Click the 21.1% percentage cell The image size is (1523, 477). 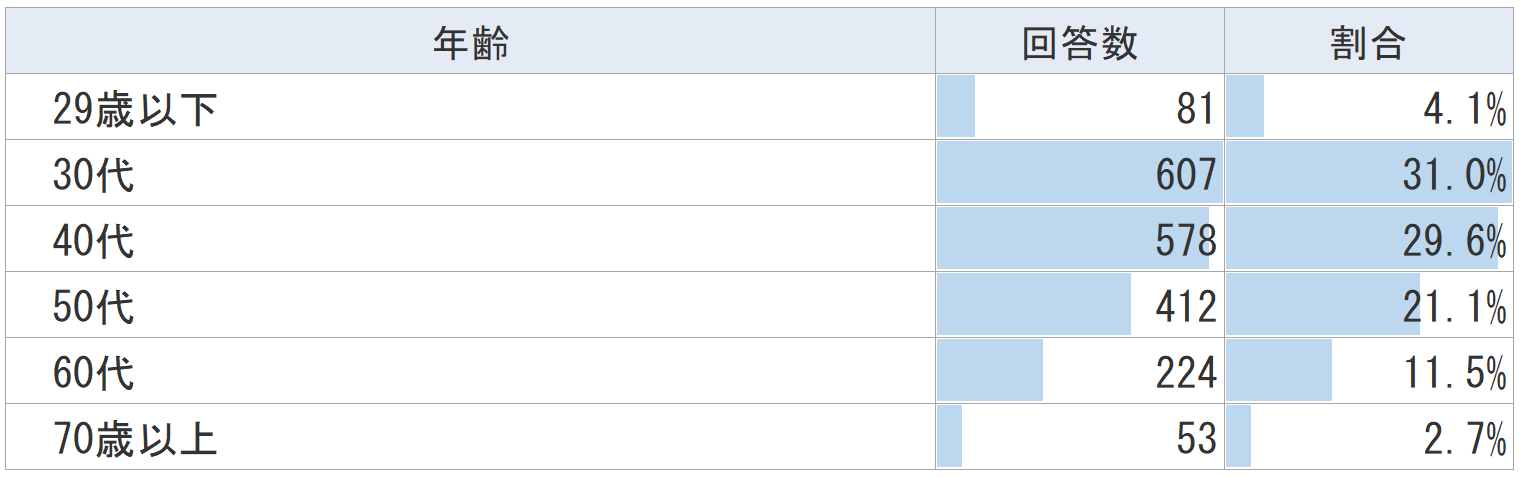1368,306
